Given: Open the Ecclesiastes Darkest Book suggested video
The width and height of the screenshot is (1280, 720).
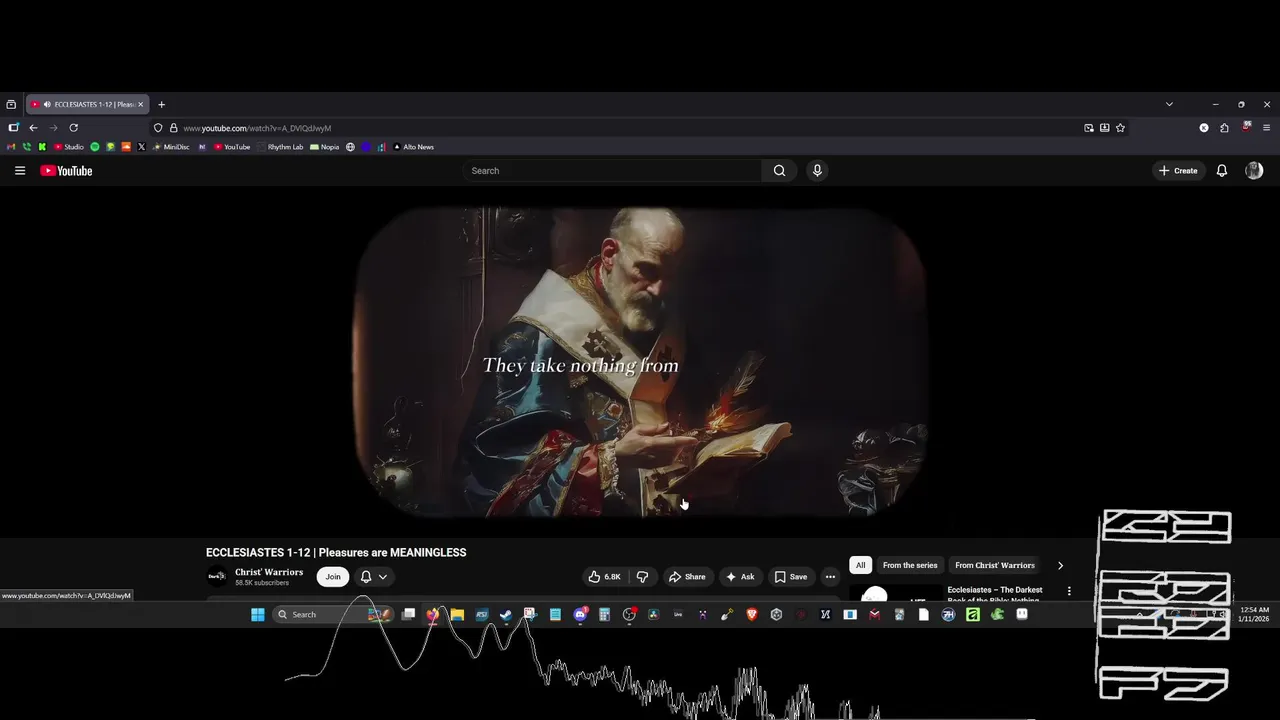Looking at the screenshot, I should coord(995,594).
